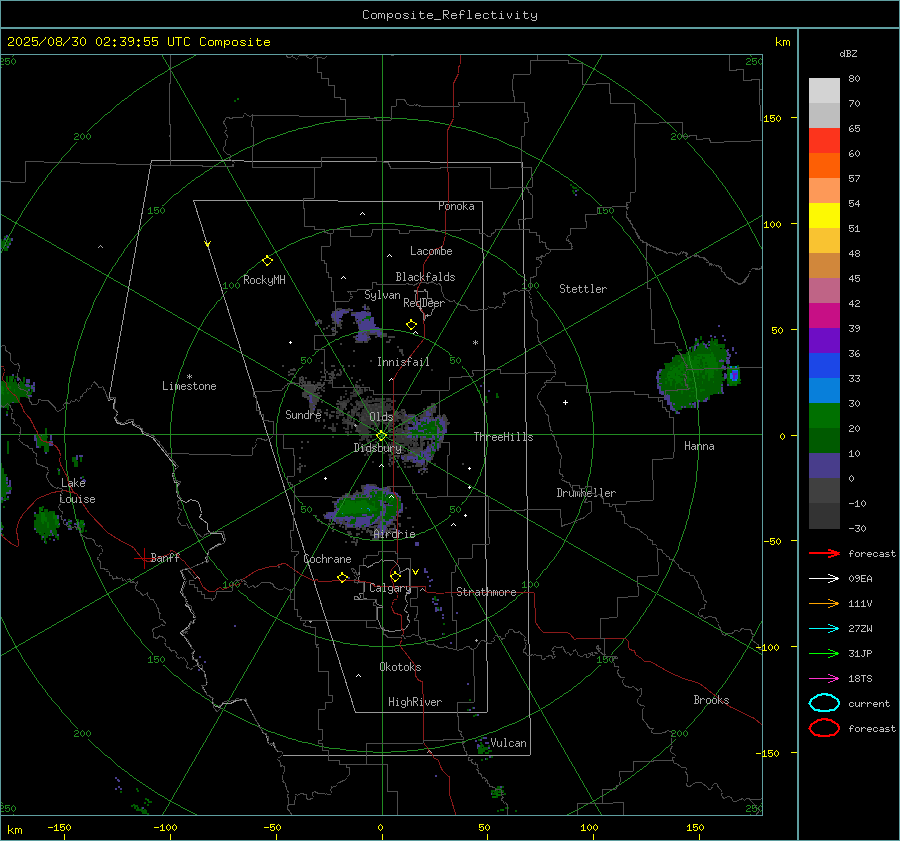The height and width of the screenshot is (841, 900).
Task: Select the bright green 20–30 dBZ swatch
Action: point(824,416)
